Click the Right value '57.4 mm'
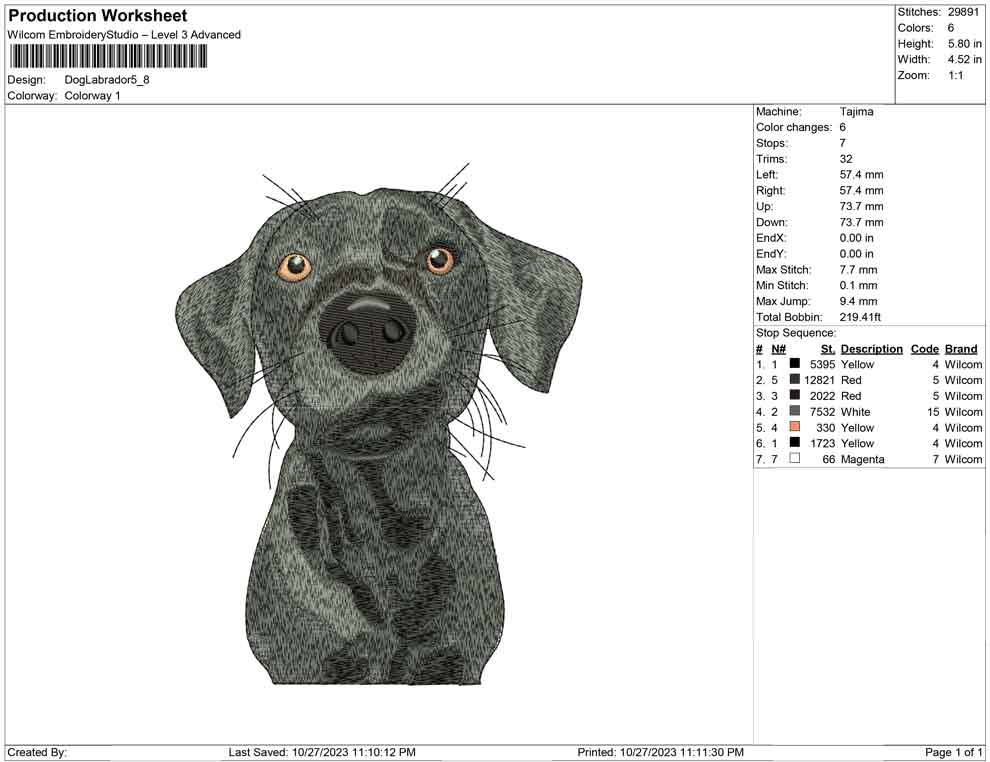The width and height of the screenshot is (990, 762). pyautogui.click(x=861, y=191)
